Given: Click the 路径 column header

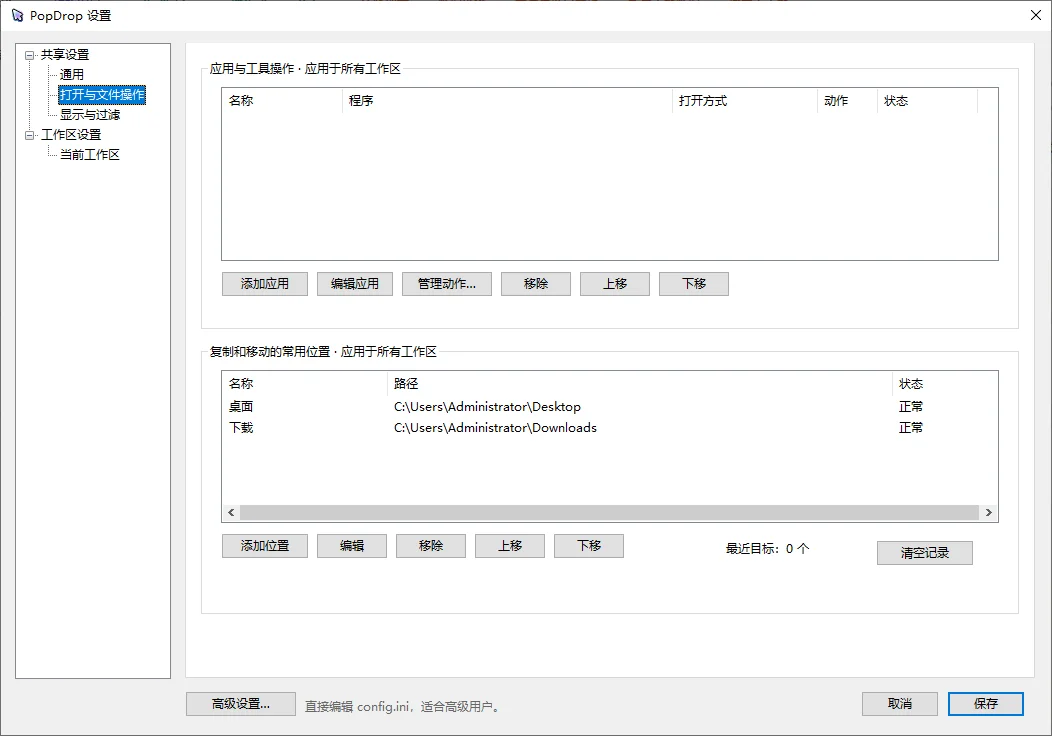Looking at the screenshot, I should [x=640, y=384].
